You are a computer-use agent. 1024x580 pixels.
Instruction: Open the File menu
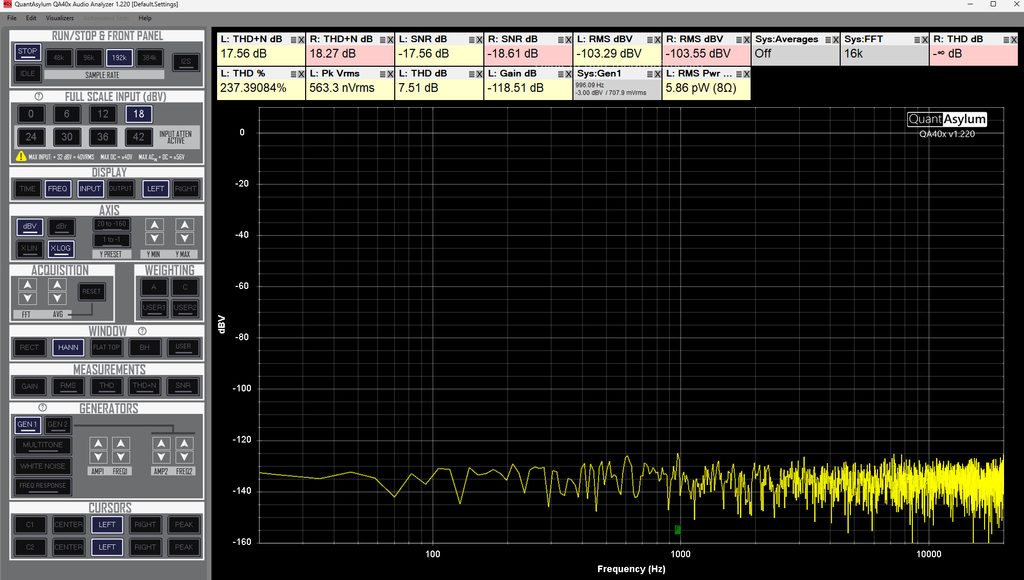(12, 18)
